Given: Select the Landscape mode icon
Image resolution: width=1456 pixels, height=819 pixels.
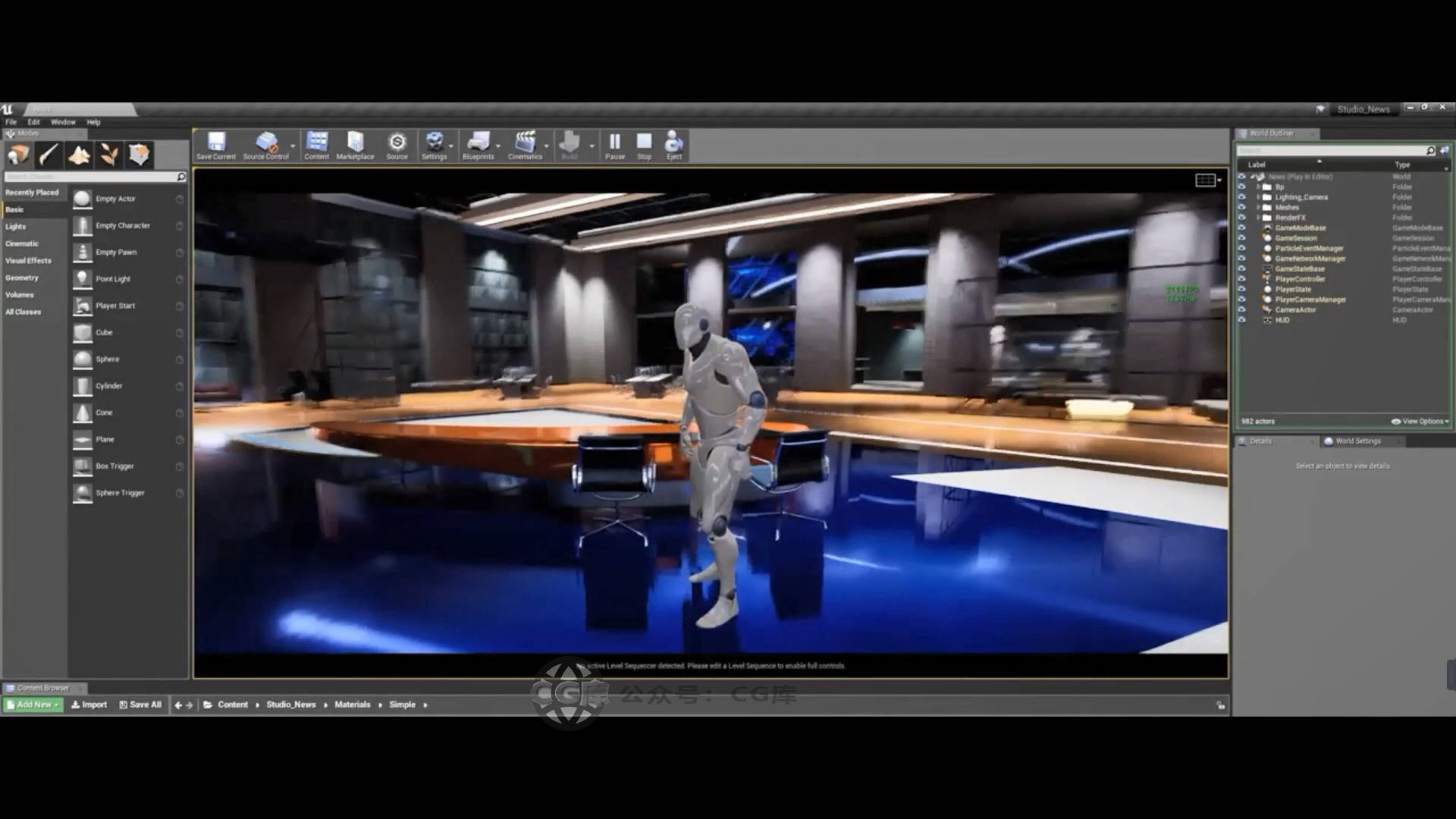Looking at the screenshot, I should (79, 155).
